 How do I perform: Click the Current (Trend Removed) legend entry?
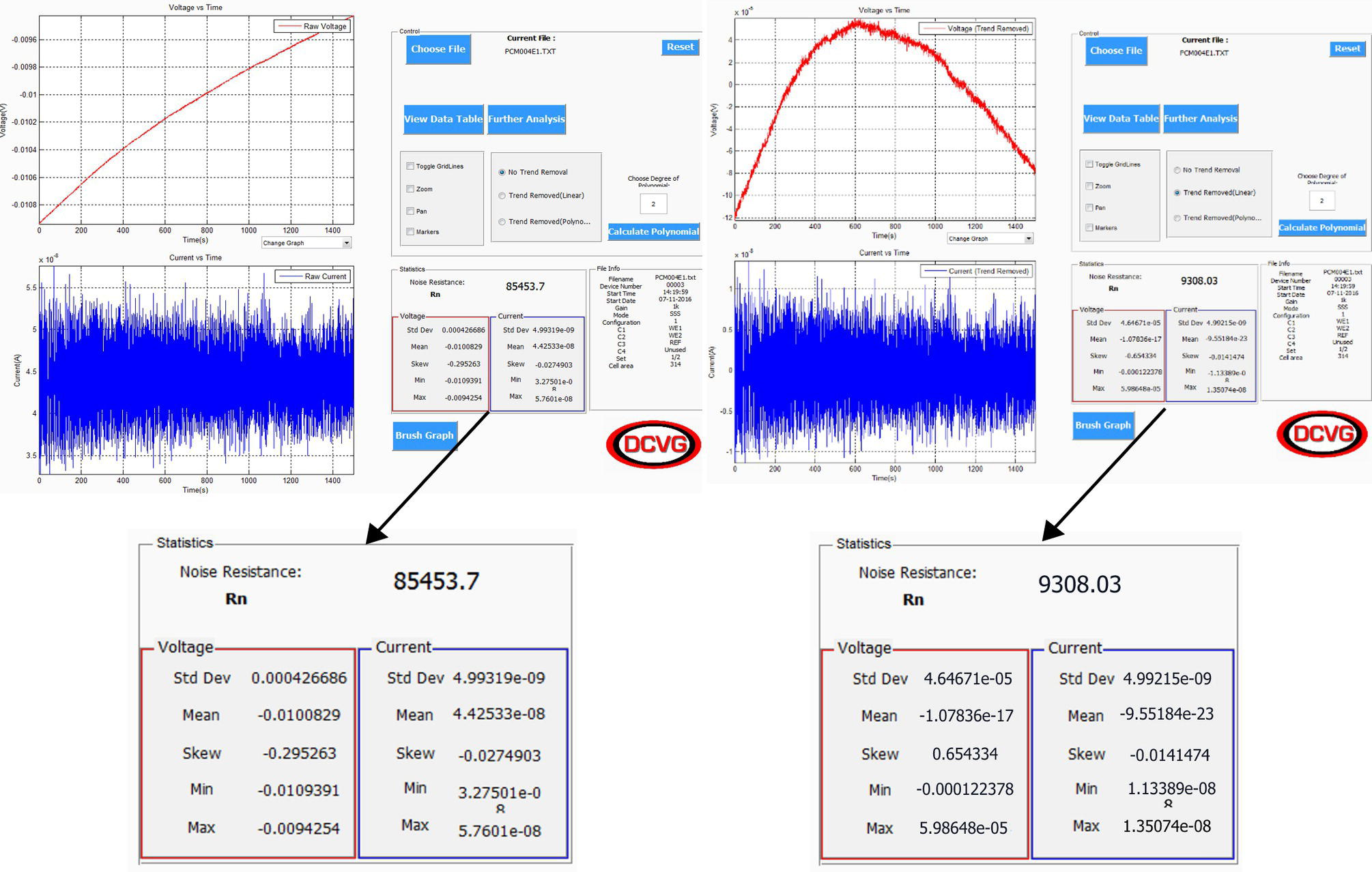point(977,271)
